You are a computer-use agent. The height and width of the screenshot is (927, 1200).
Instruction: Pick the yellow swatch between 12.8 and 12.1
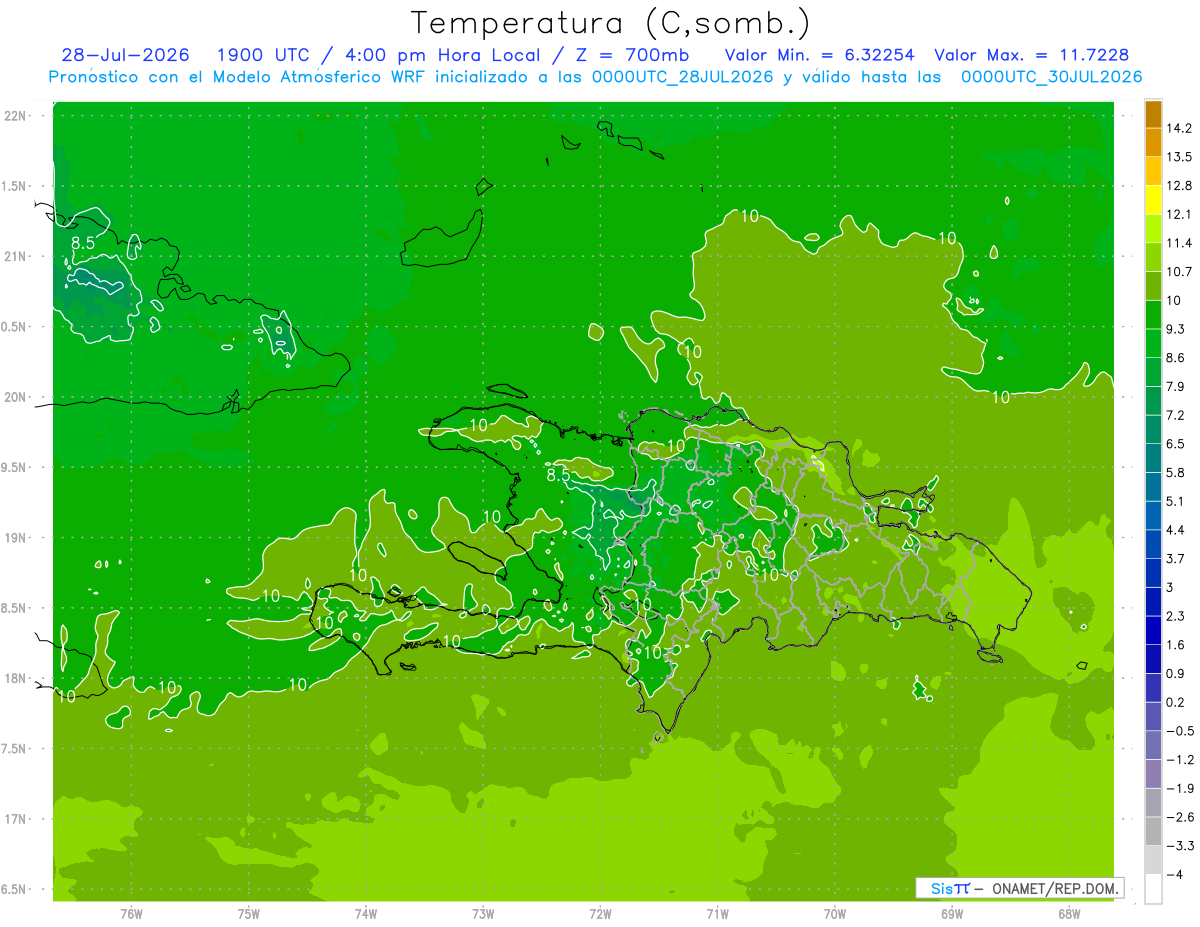[1153, 200]
